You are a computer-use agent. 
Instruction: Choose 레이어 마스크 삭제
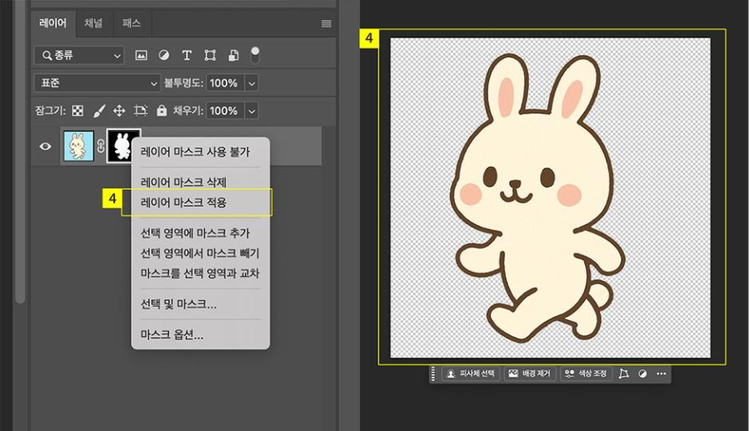coord(184,182)
